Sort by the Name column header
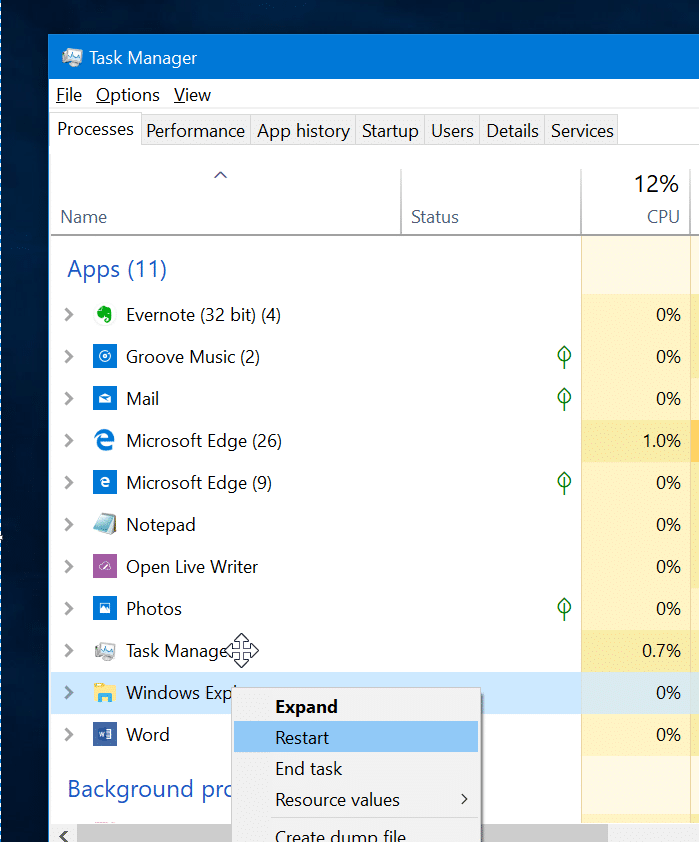 [x=225, y=202]
